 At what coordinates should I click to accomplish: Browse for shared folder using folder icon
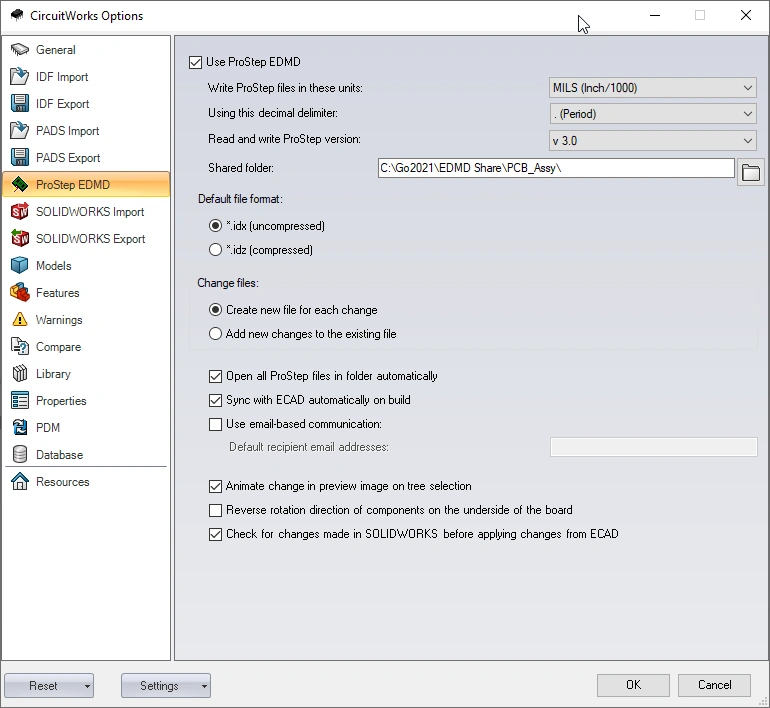(750, 173)
